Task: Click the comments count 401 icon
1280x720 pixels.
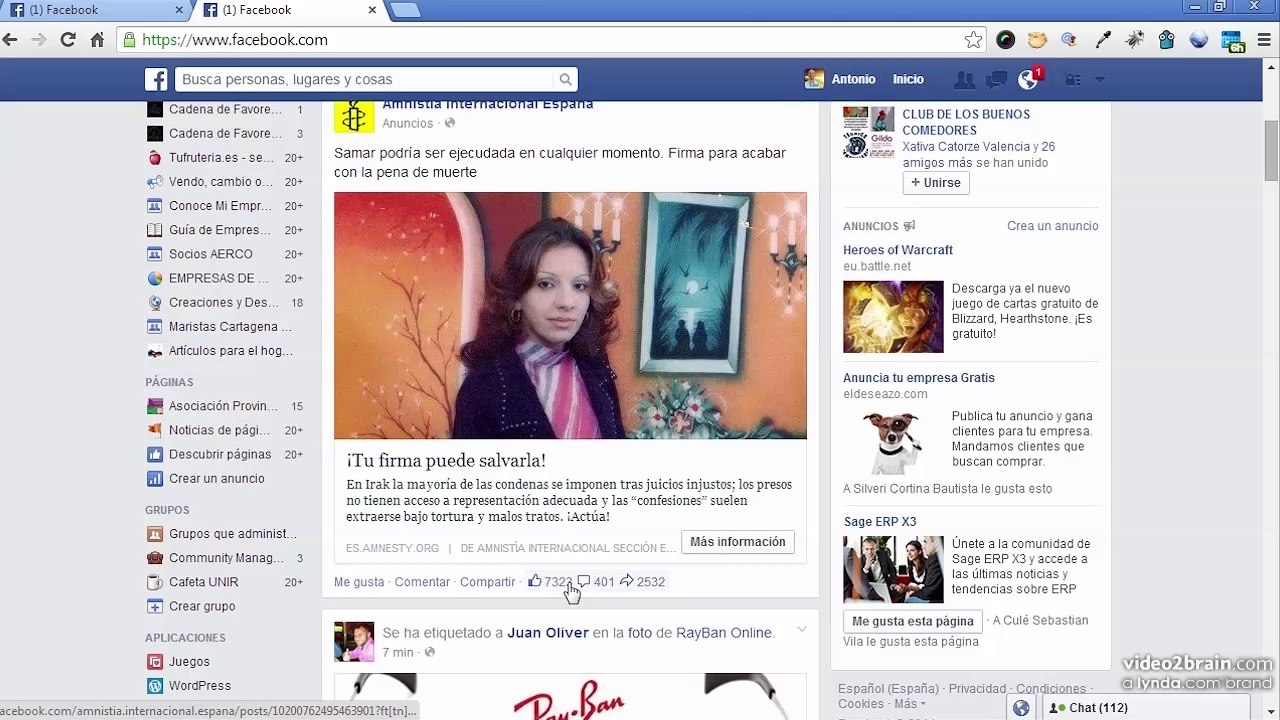Action: [x=596, y=581]
